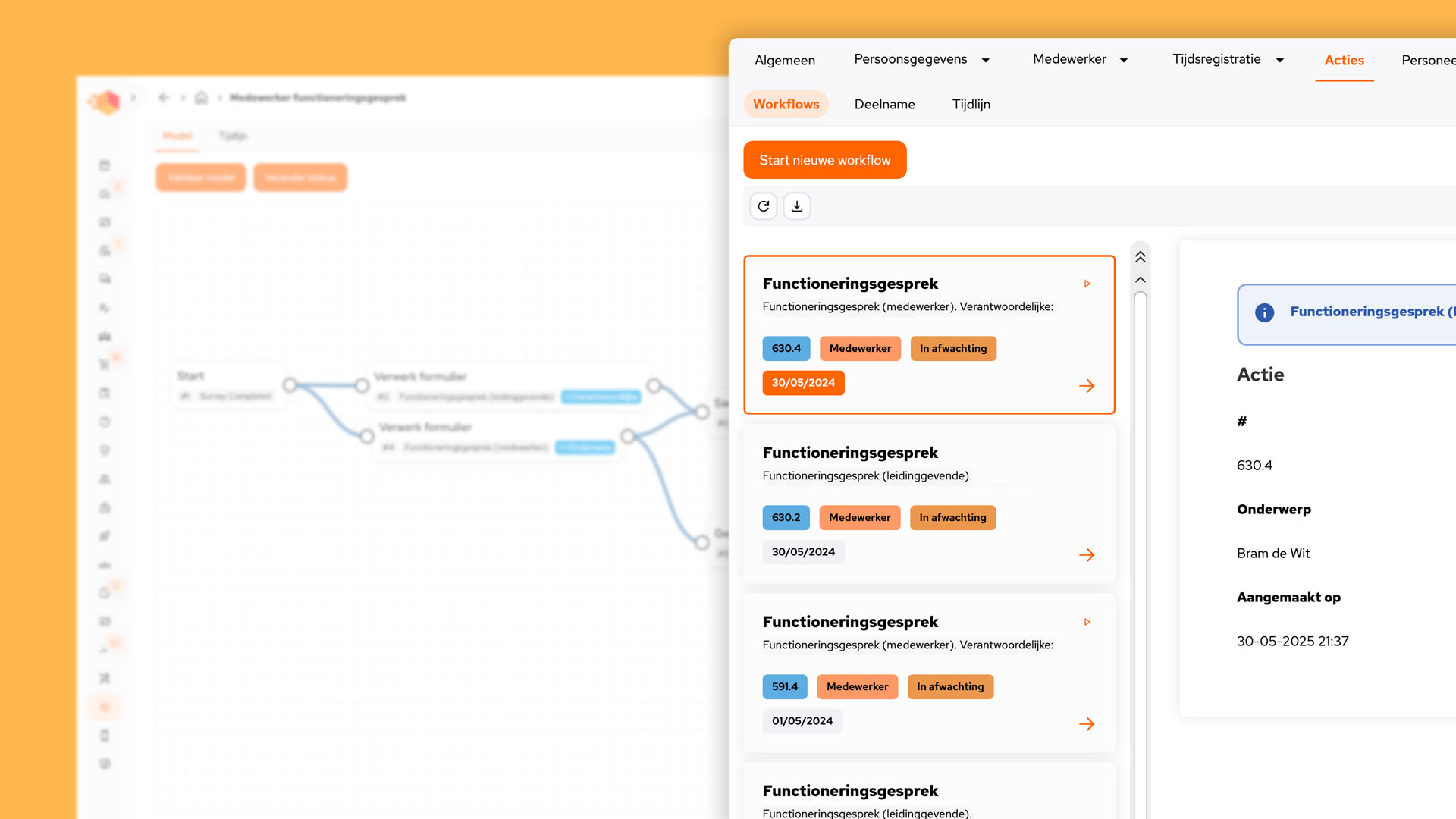This screenshot has height=819, width=1456.
Task: Jump to top with double chevron icon
Action: 1140,257
